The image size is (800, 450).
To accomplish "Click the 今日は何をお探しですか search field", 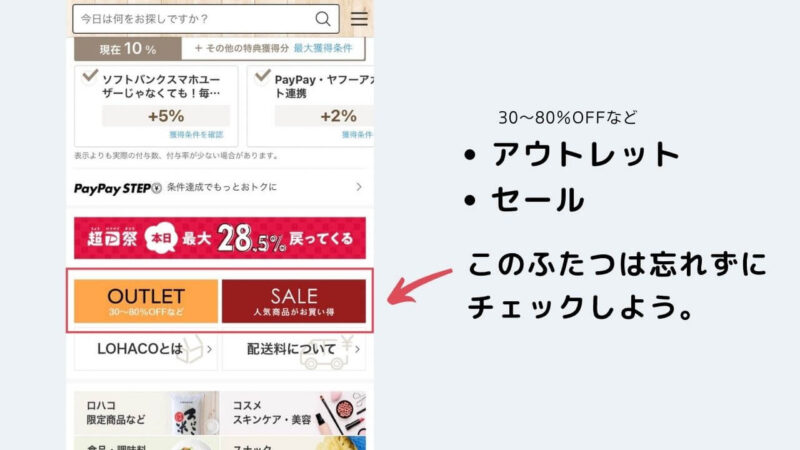I will click(196, 19).
